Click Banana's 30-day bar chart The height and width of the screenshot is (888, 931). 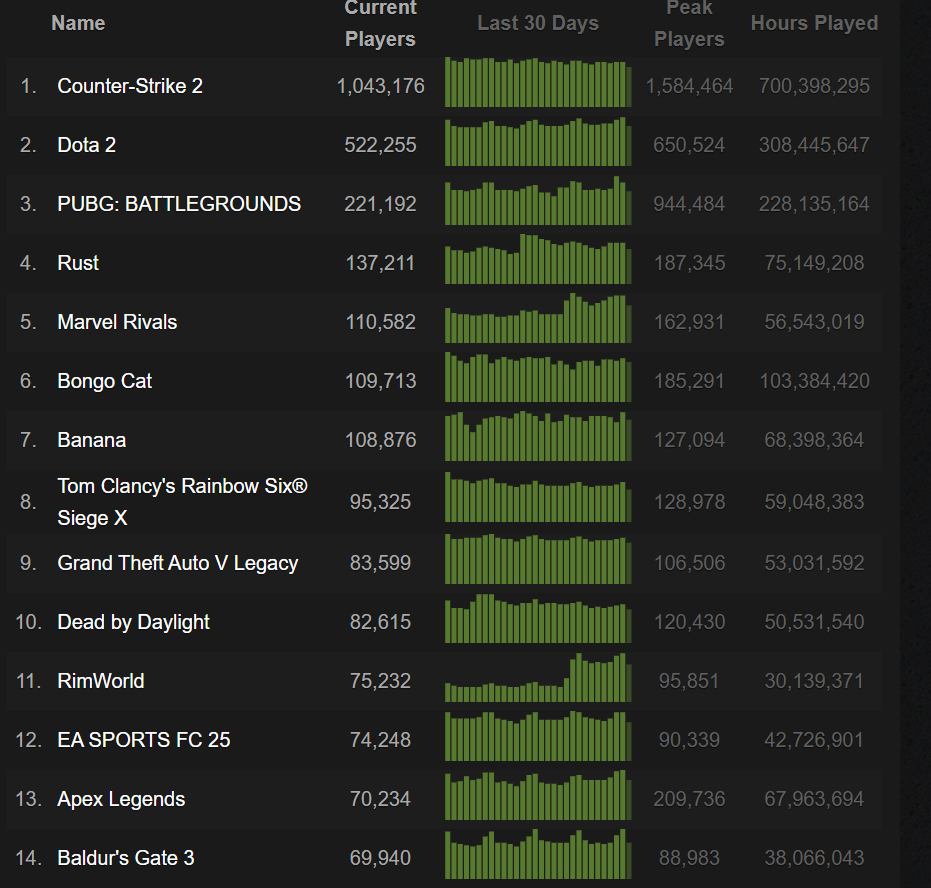538,436
